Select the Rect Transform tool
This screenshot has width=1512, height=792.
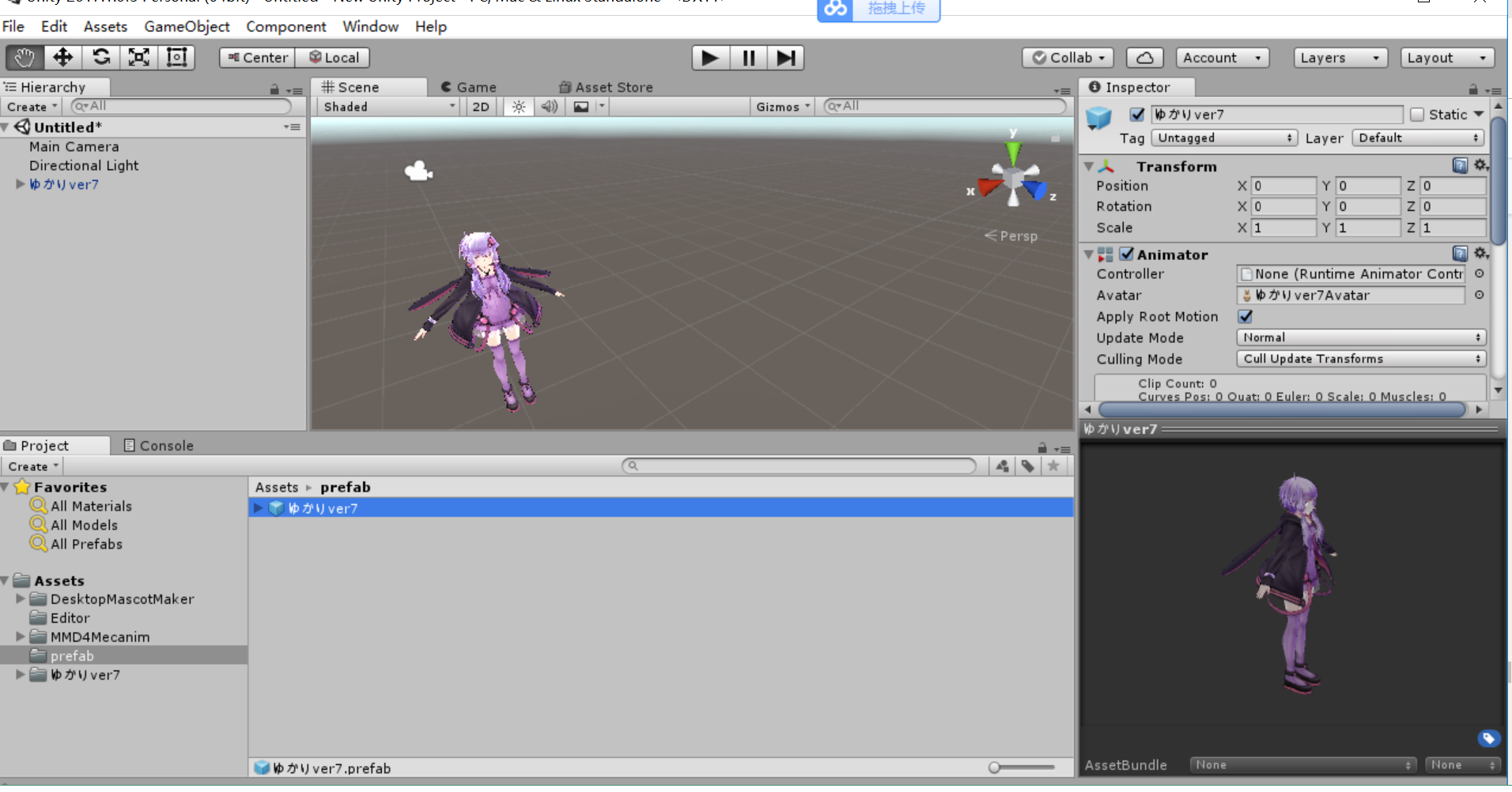pyautogui.click(x=176, y=58)
